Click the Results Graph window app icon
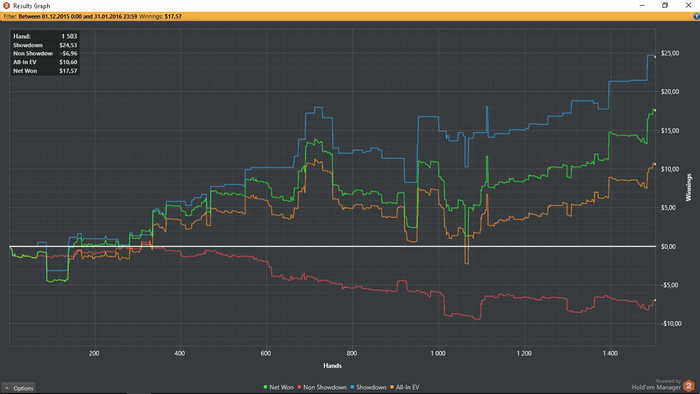 pos(6,5)
